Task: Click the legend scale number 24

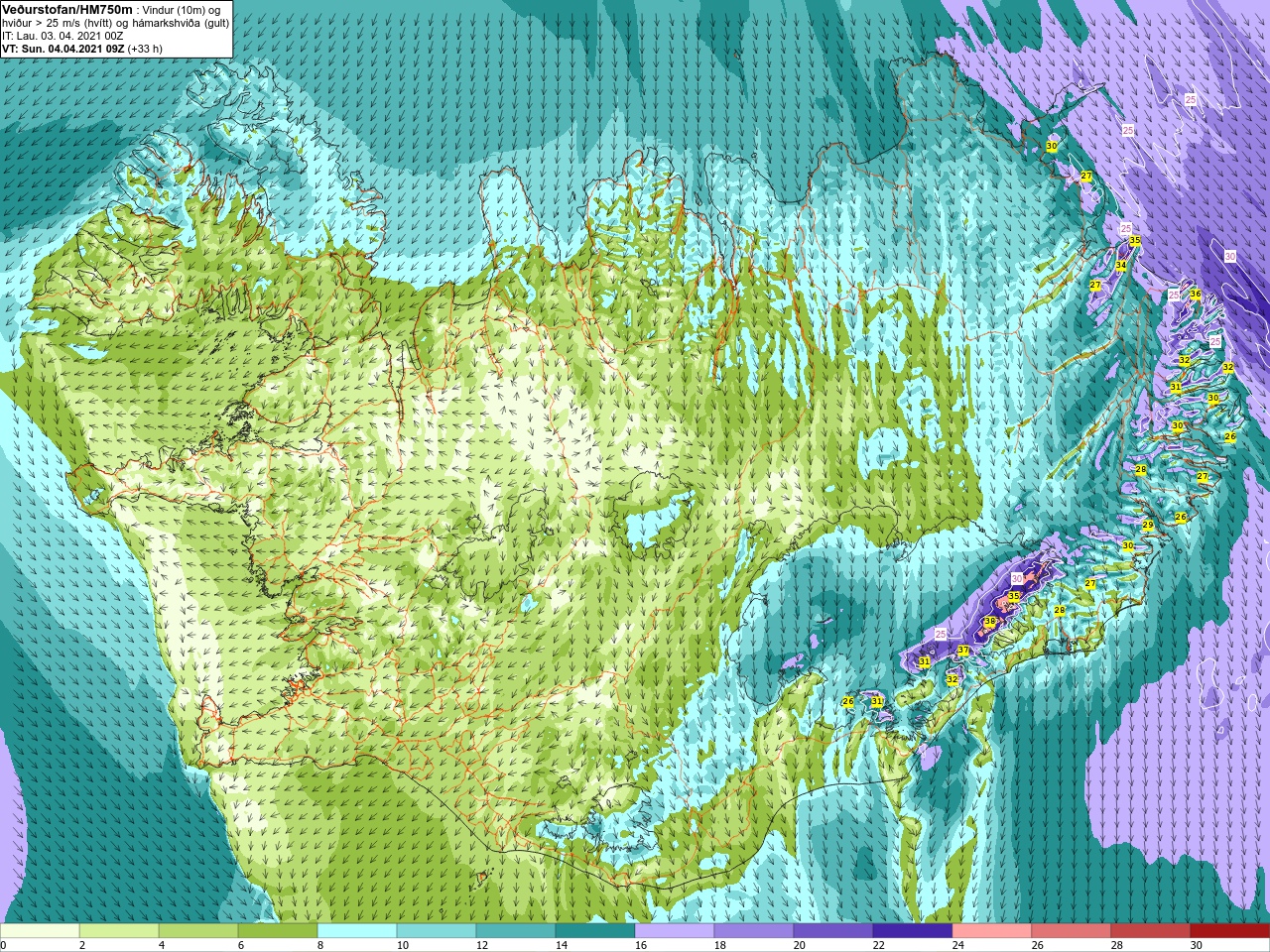Action: [x=958, y=945]
